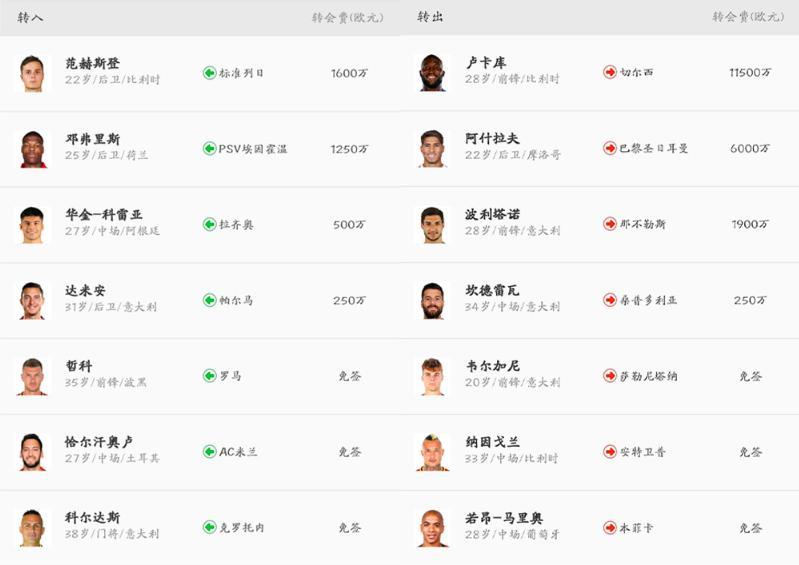Screen dimensions: 799x565
Task: Open 哲科 player avatar
Action: coord(32,376)
